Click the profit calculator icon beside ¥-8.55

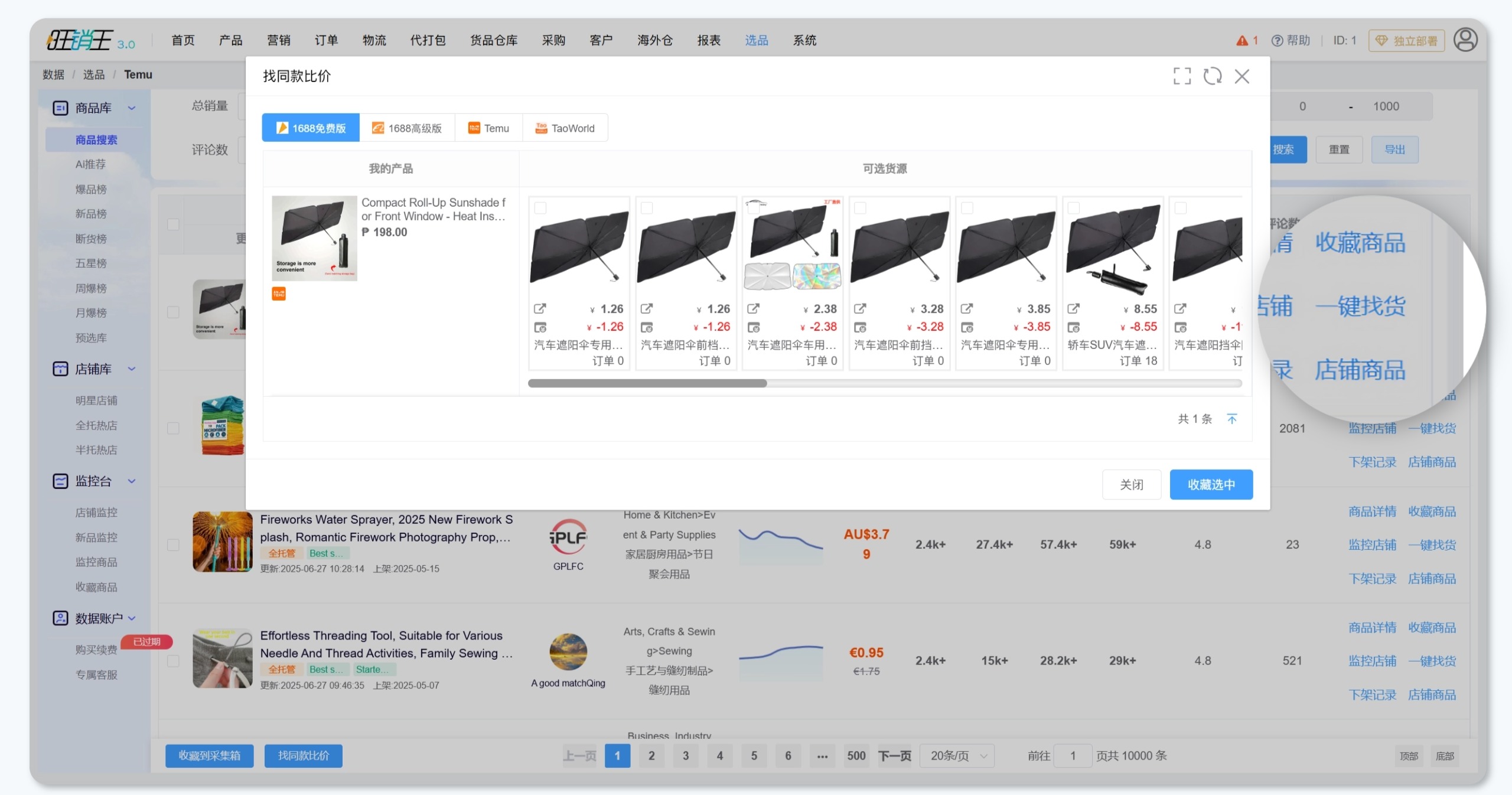1074,327
